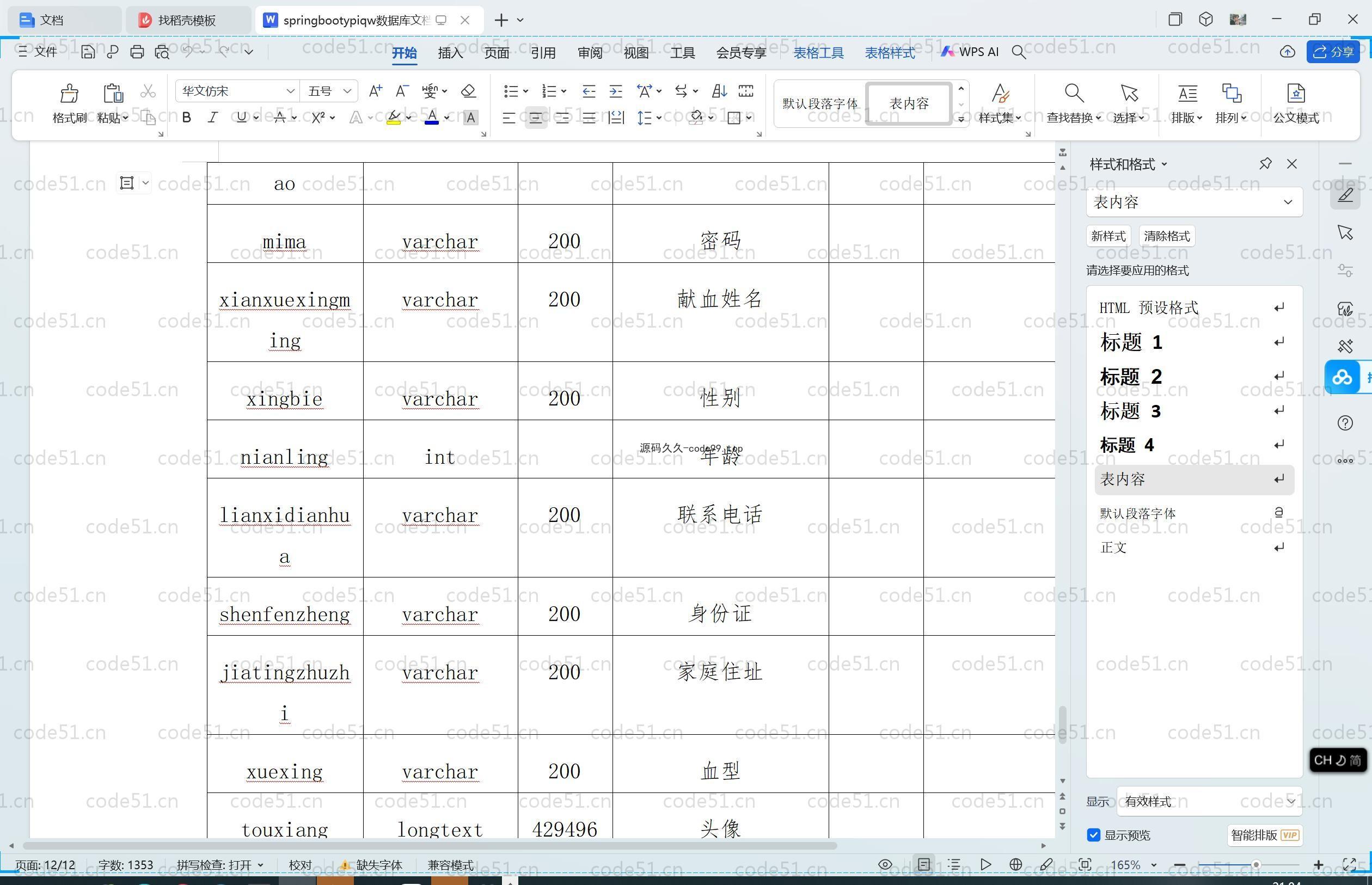
Task: Click 智能排版 VIP button
Action: [1265, 835]
